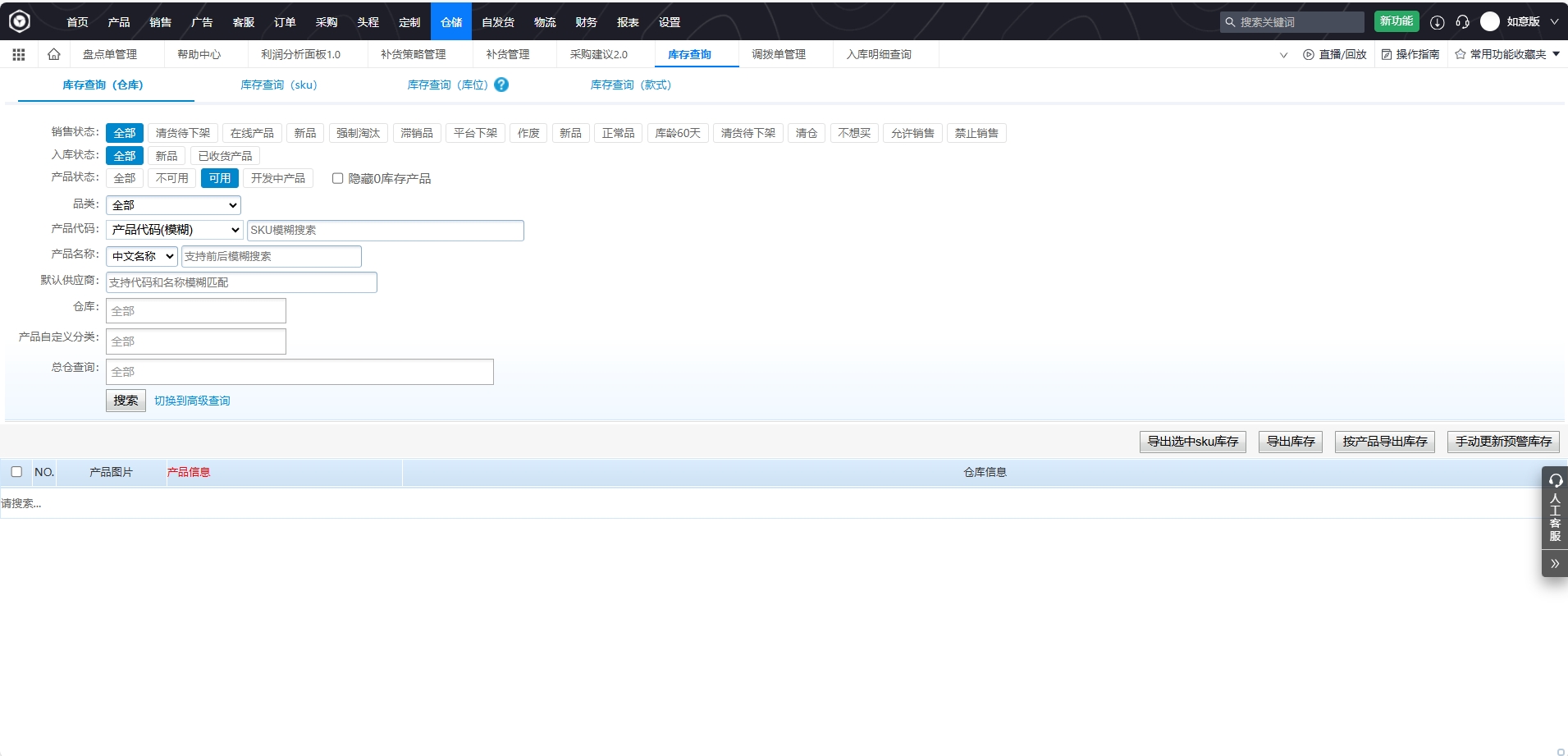The width and height of the screenshot is (1568, 756).
Task: Click 切换到高级查询 link
Action: pos(192,401)
